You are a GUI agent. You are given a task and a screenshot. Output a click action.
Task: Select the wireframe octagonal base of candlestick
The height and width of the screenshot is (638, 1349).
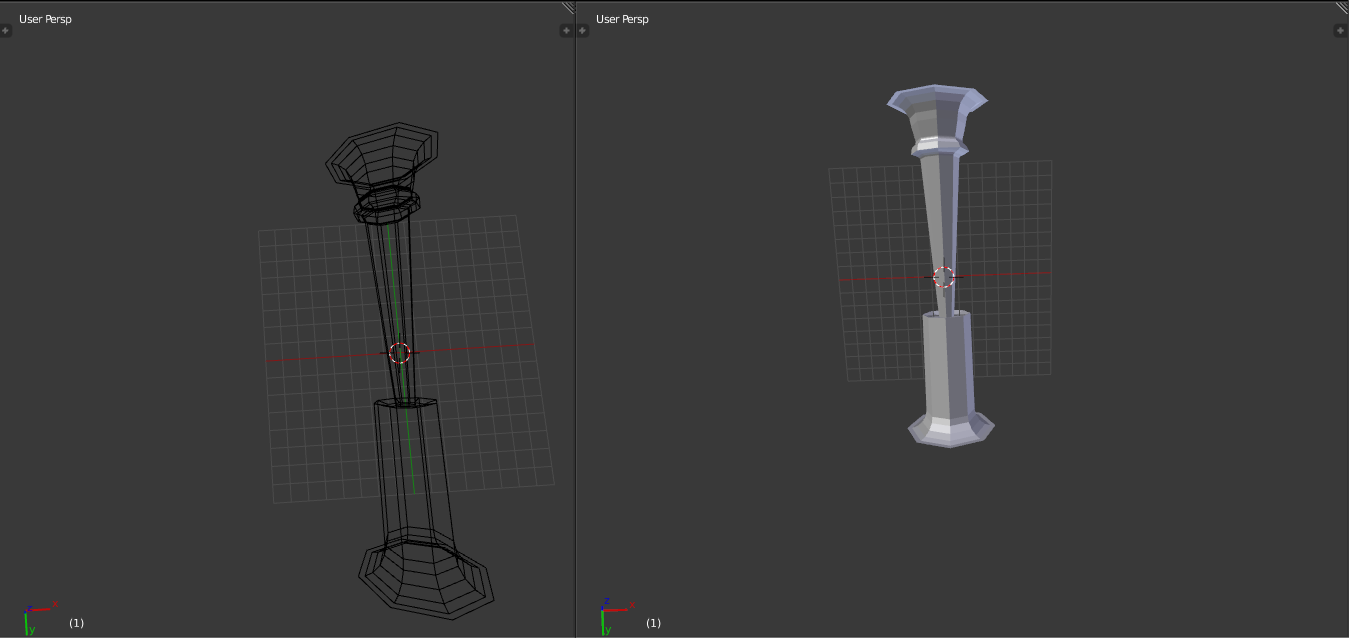(427, 578)
